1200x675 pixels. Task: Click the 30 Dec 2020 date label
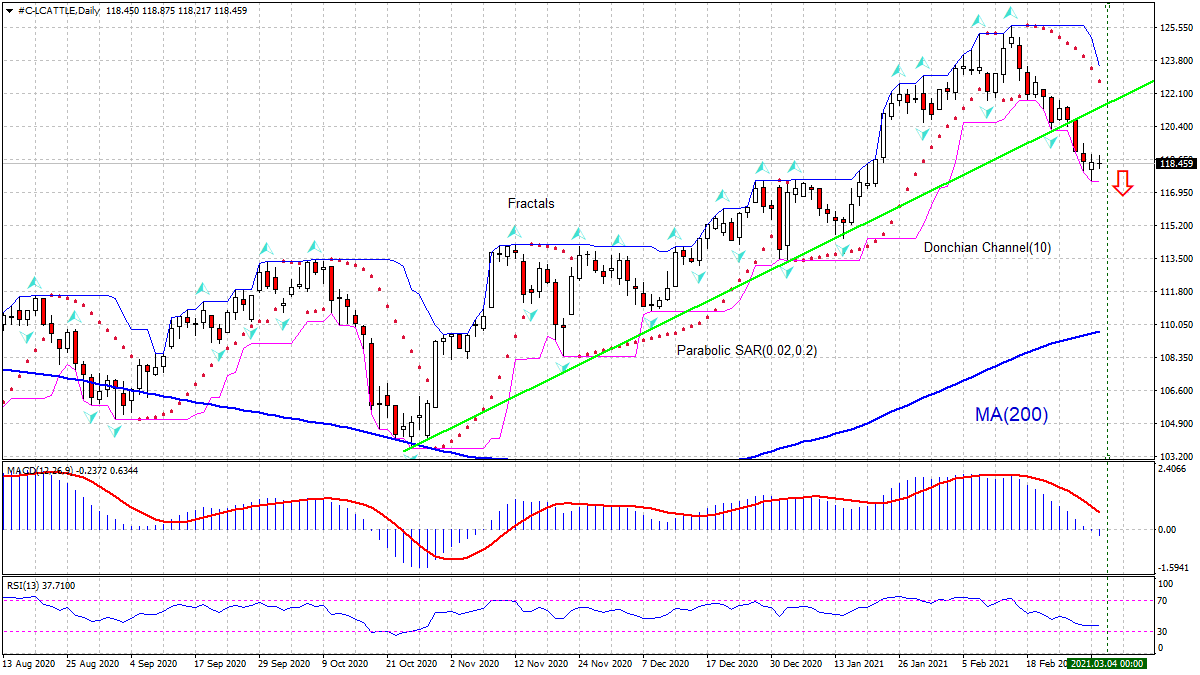click(x=796, y=663)
